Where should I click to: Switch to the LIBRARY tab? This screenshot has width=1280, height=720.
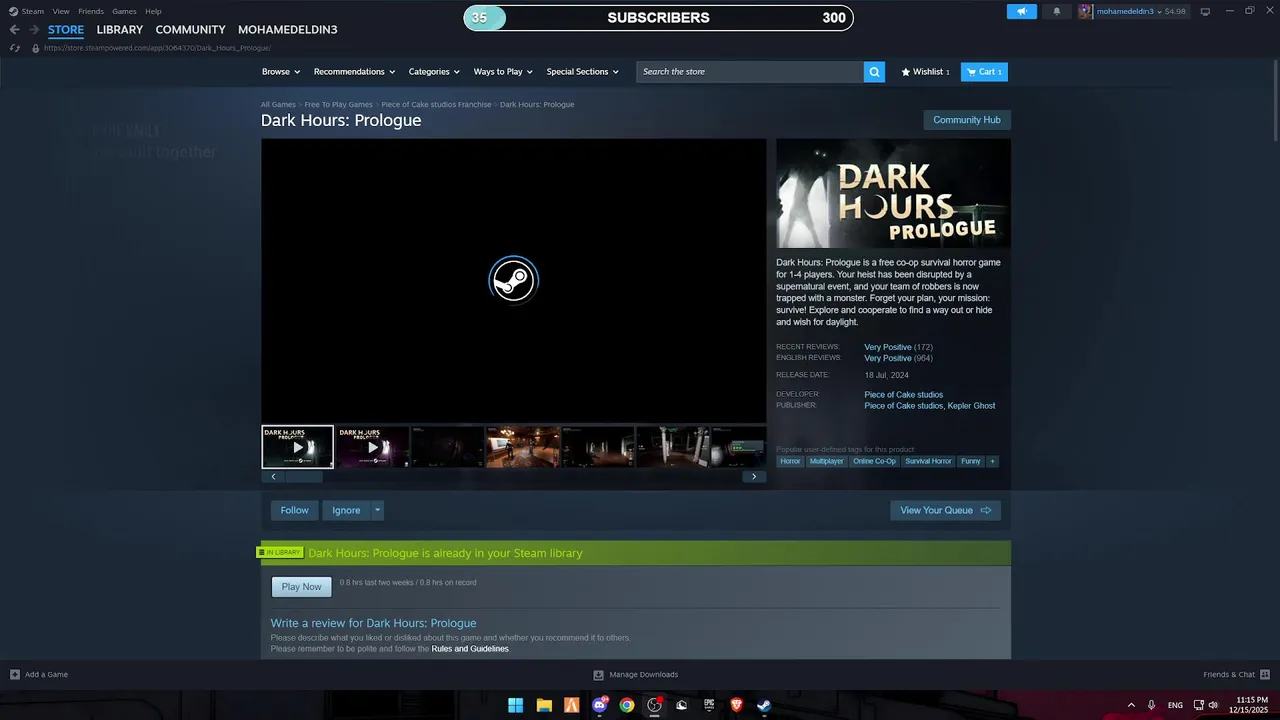point(120,30)
